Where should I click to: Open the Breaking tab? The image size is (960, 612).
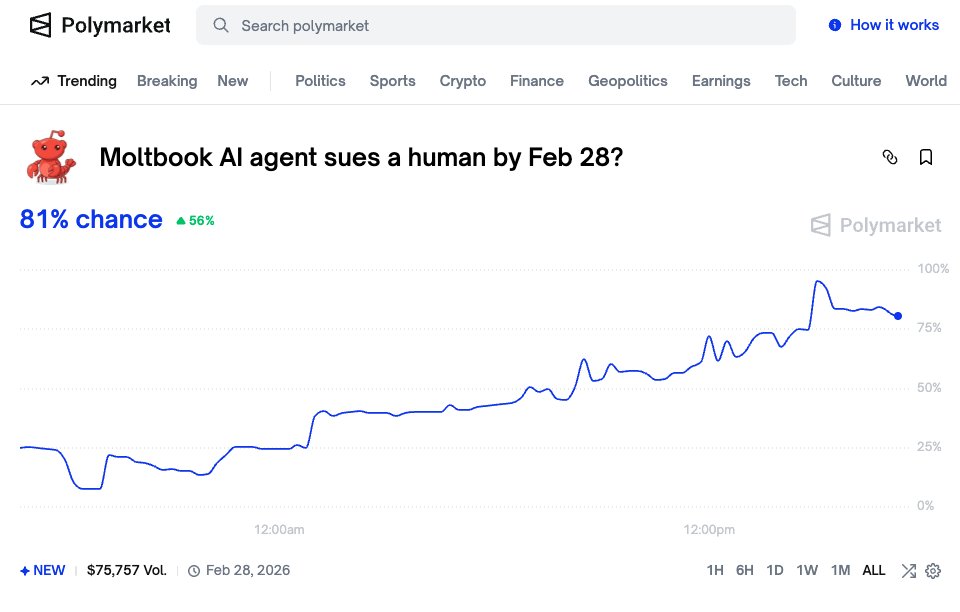[x=167, y=81]
